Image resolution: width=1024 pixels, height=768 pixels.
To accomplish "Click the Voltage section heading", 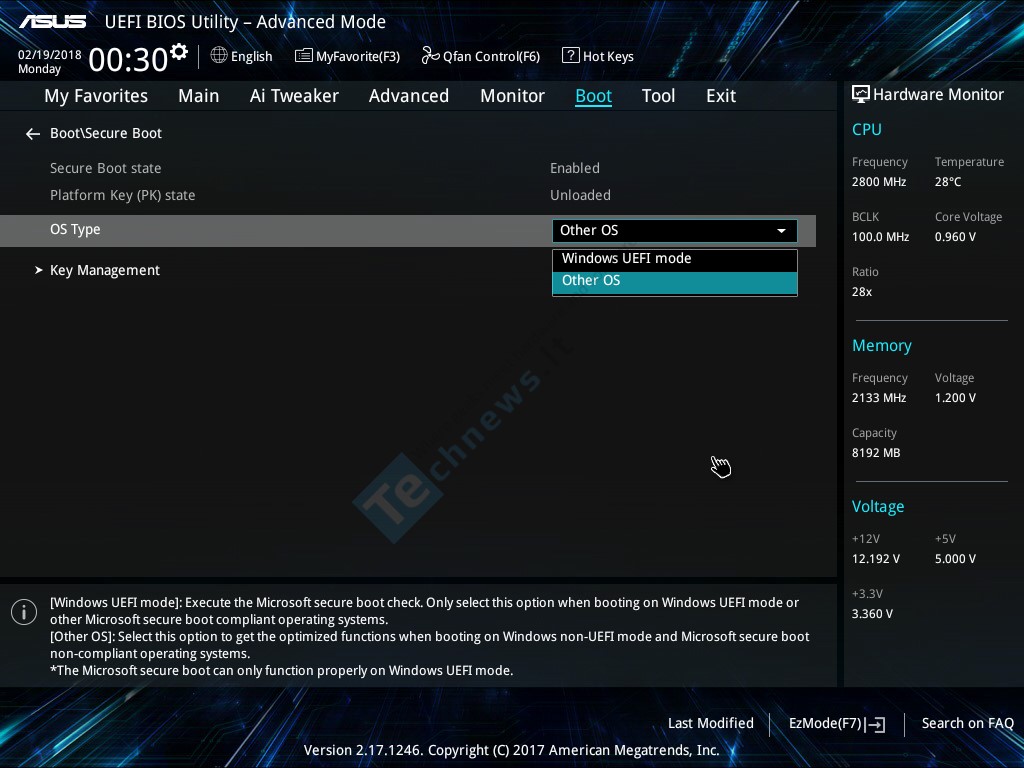I will (878, 507).
